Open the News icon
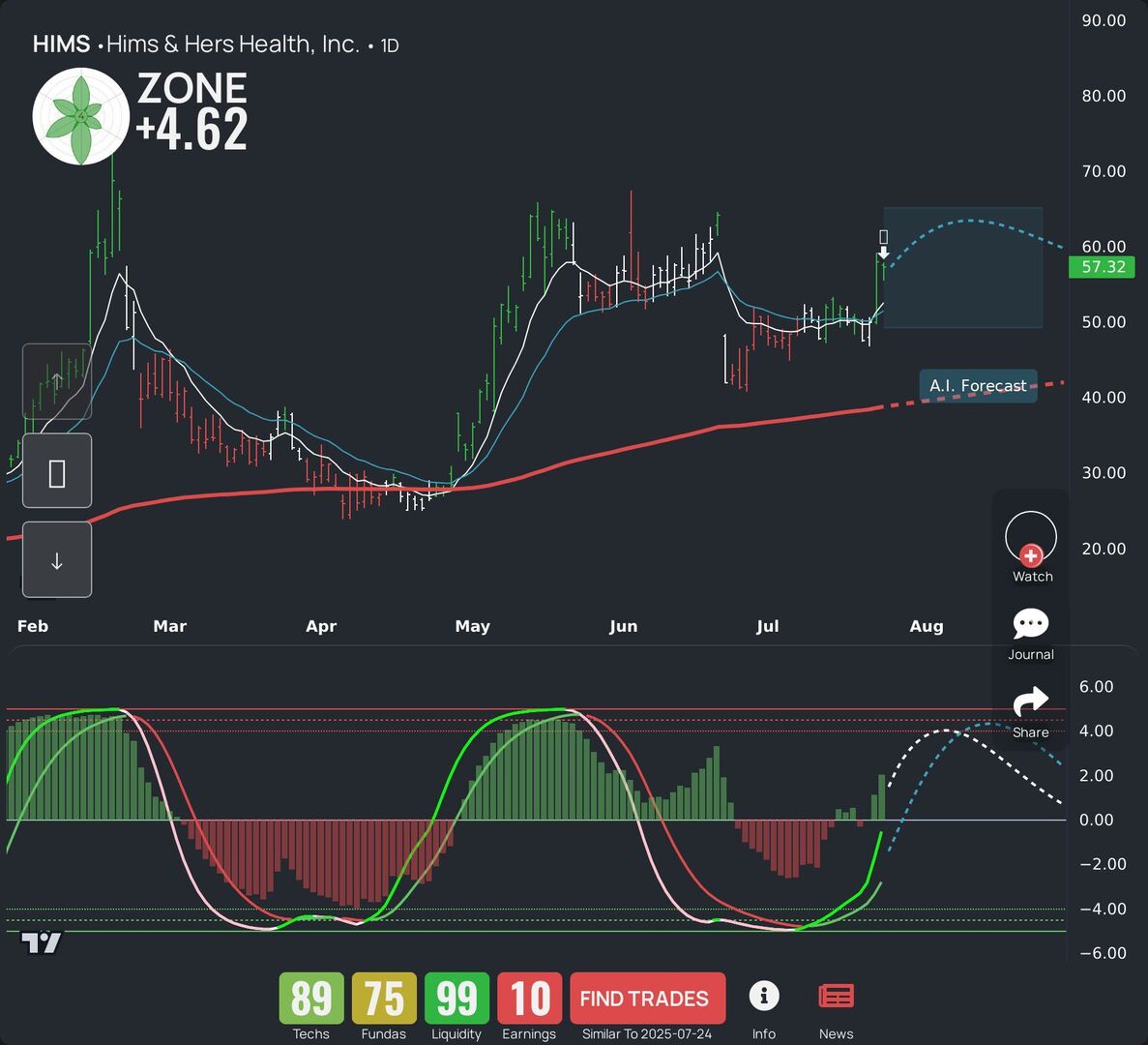 coord(837,997)
